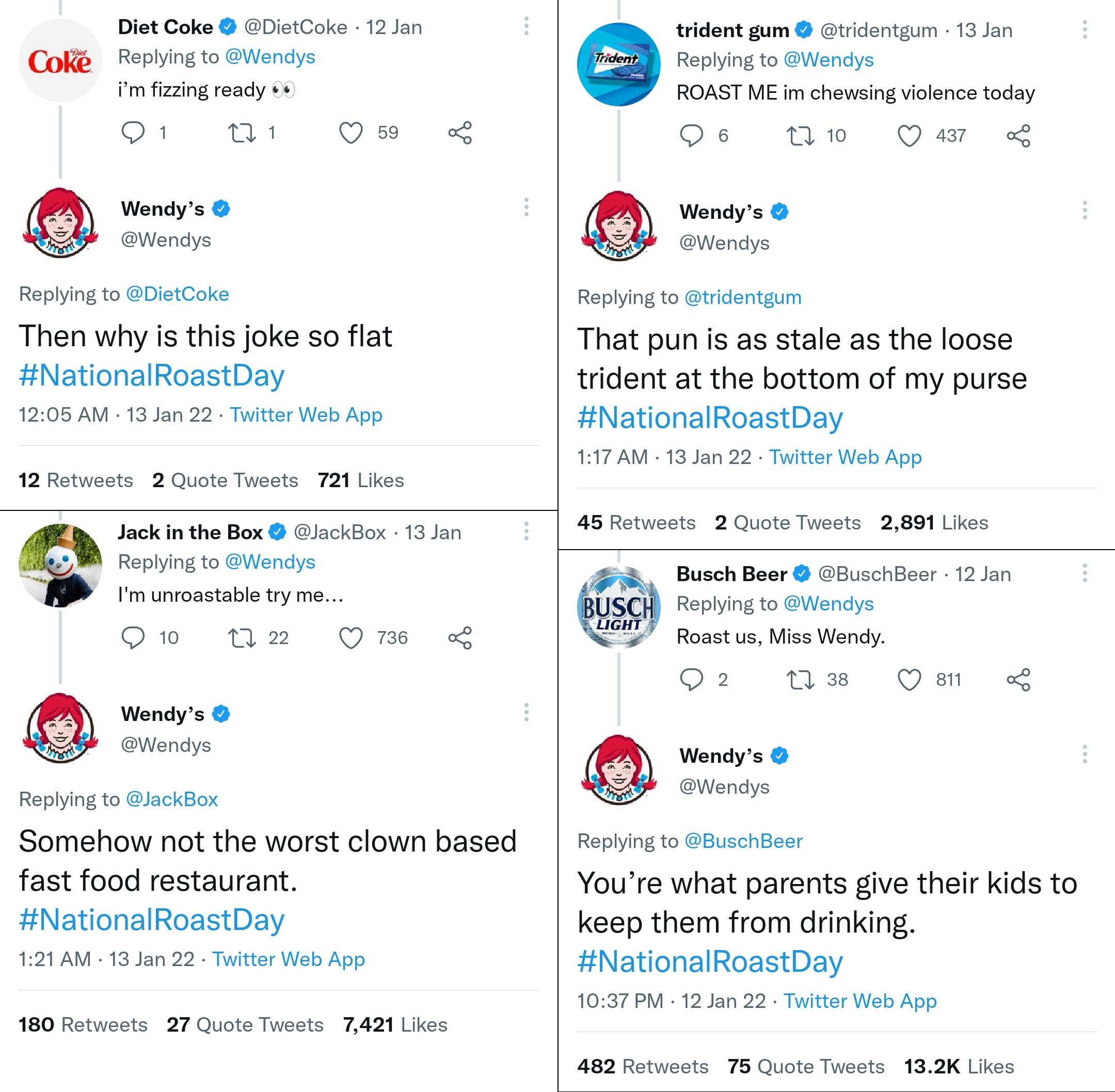
Task: View the 721 Likes on Wendy's reply
Action: click(x=361, y=480)
